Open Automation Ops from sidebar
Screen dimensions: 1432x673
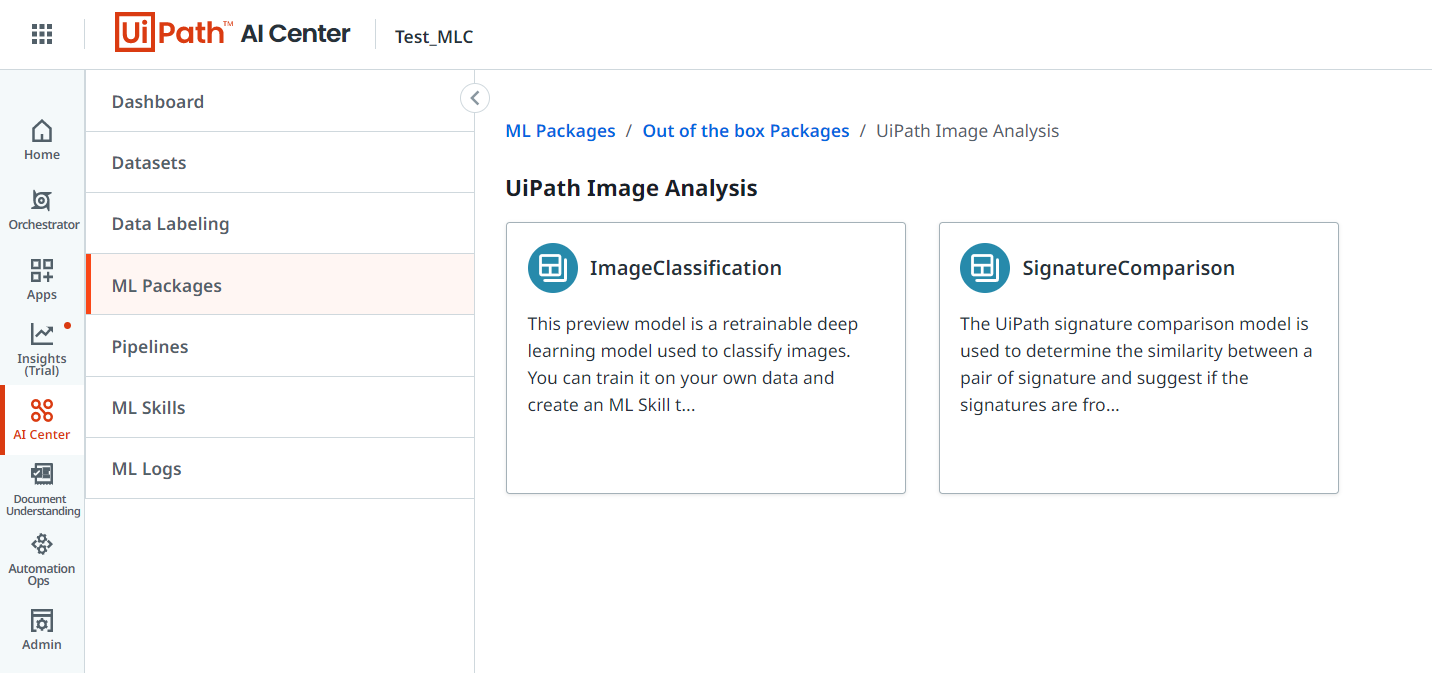click(x=42, y=560)
